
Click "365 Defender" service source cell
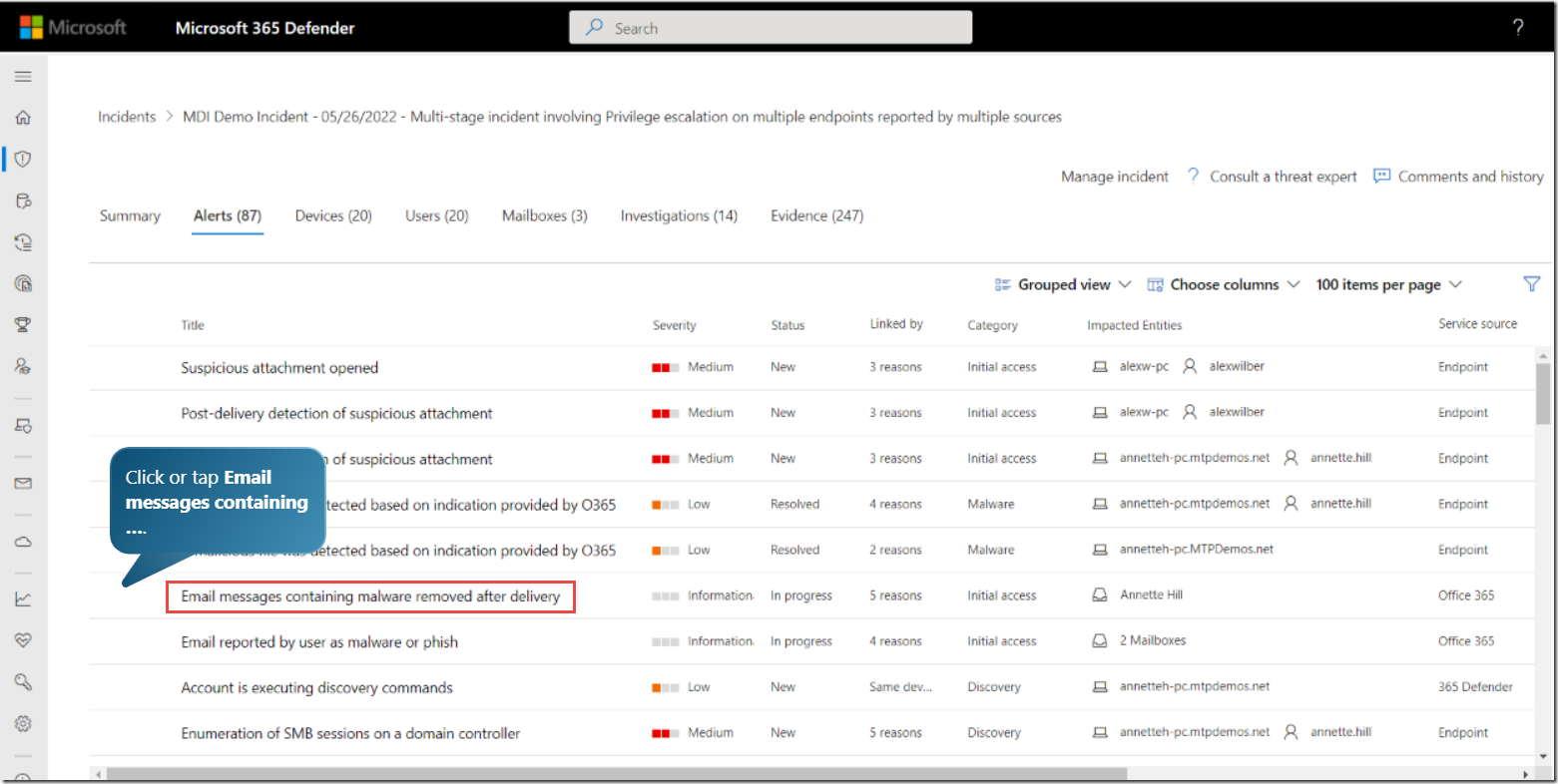1475,687
